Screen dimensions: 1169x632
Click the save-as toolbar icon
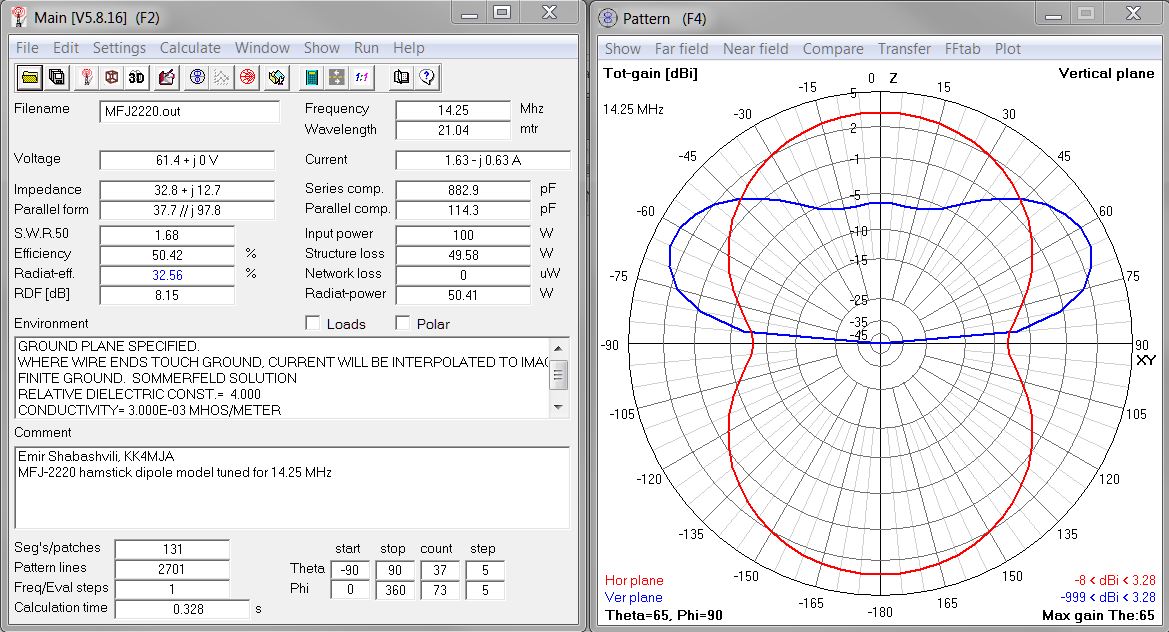(57, 77)
